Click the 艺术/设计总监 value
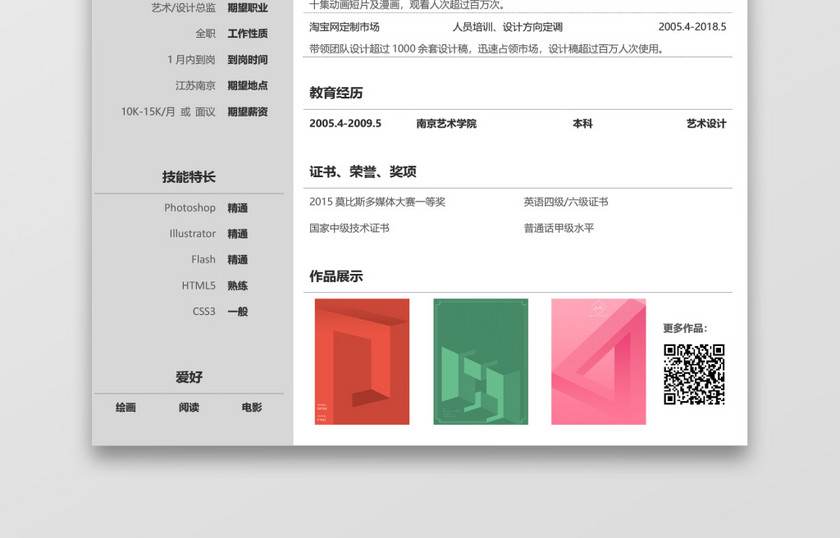The height and width of the screenshot is (538, 840). 183,8
